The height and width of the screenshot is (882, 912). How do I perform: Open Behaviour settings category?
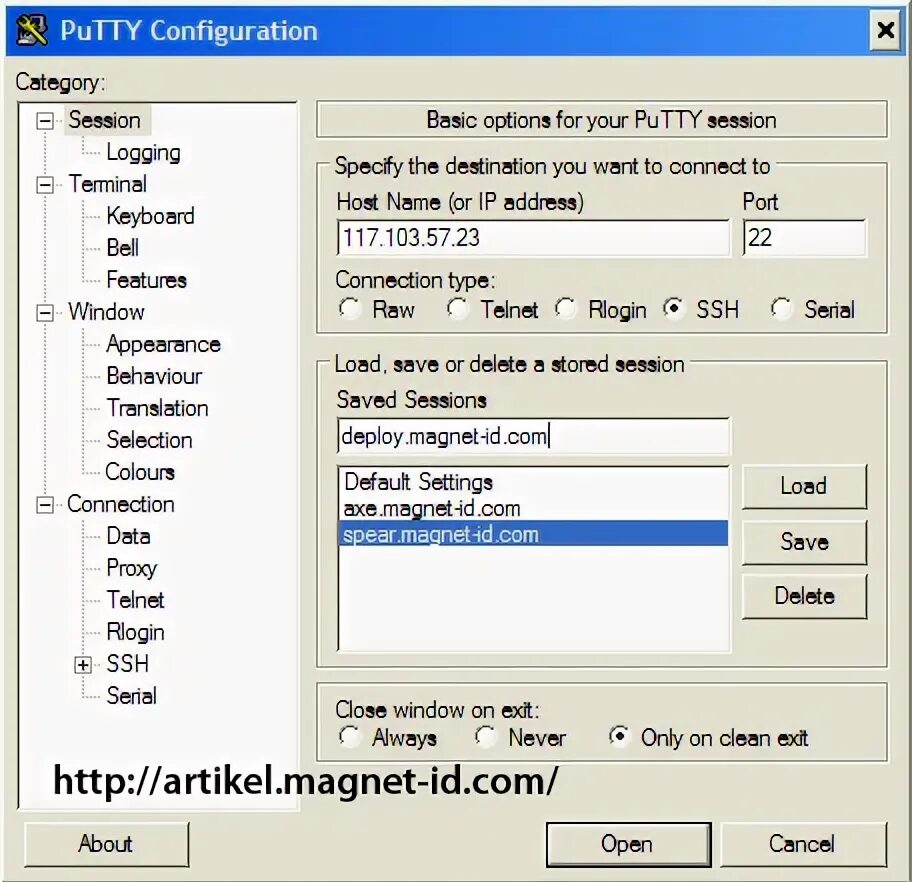click(155, 376)
